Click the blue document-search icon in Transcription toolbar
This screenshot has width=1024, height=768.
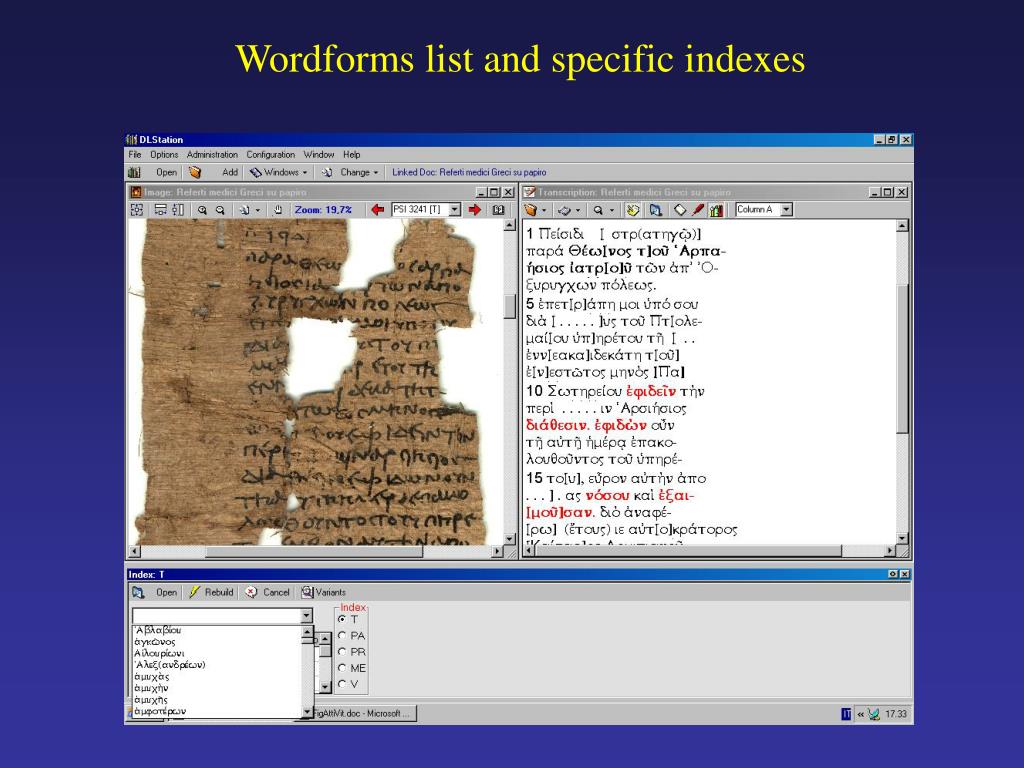pyautogui.click(x=656, y=210)
